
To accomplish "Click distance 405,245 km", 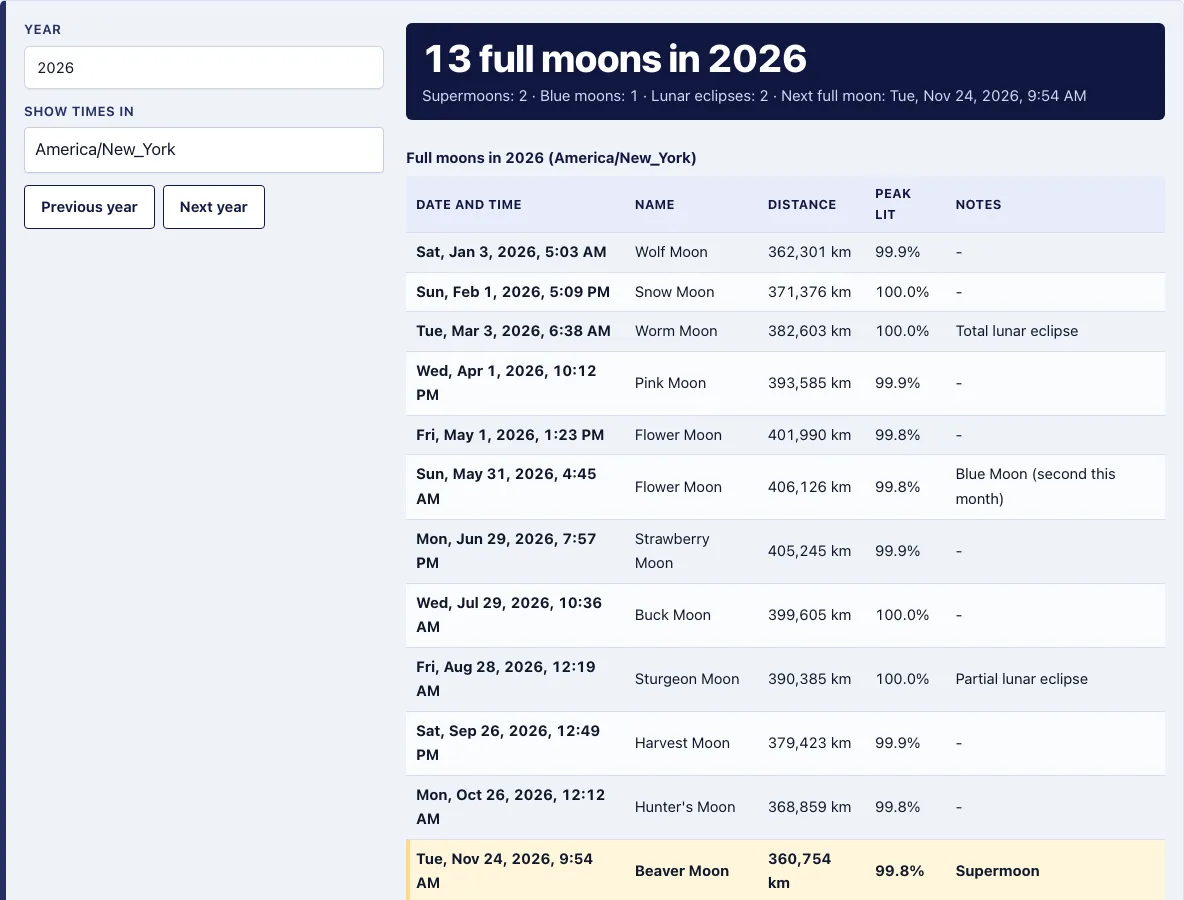I will pyautogui.click(x=809, y=551).
